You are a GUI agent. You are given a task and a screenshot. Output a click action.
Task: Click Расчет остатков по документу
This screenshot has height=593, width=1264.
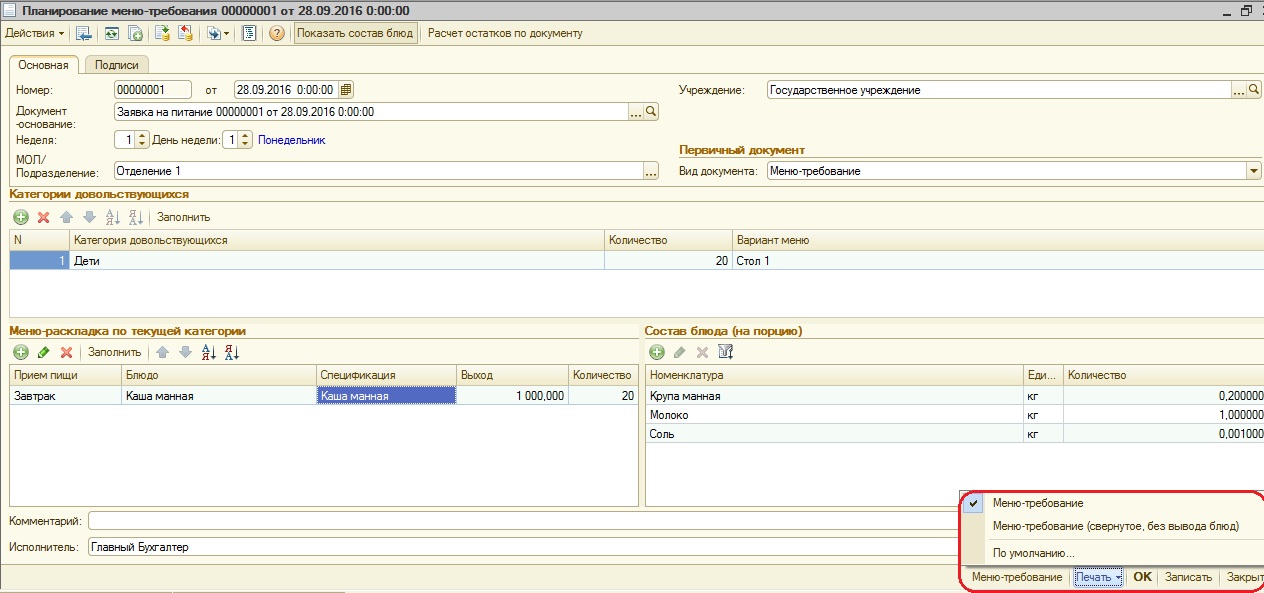pos(505,33)
